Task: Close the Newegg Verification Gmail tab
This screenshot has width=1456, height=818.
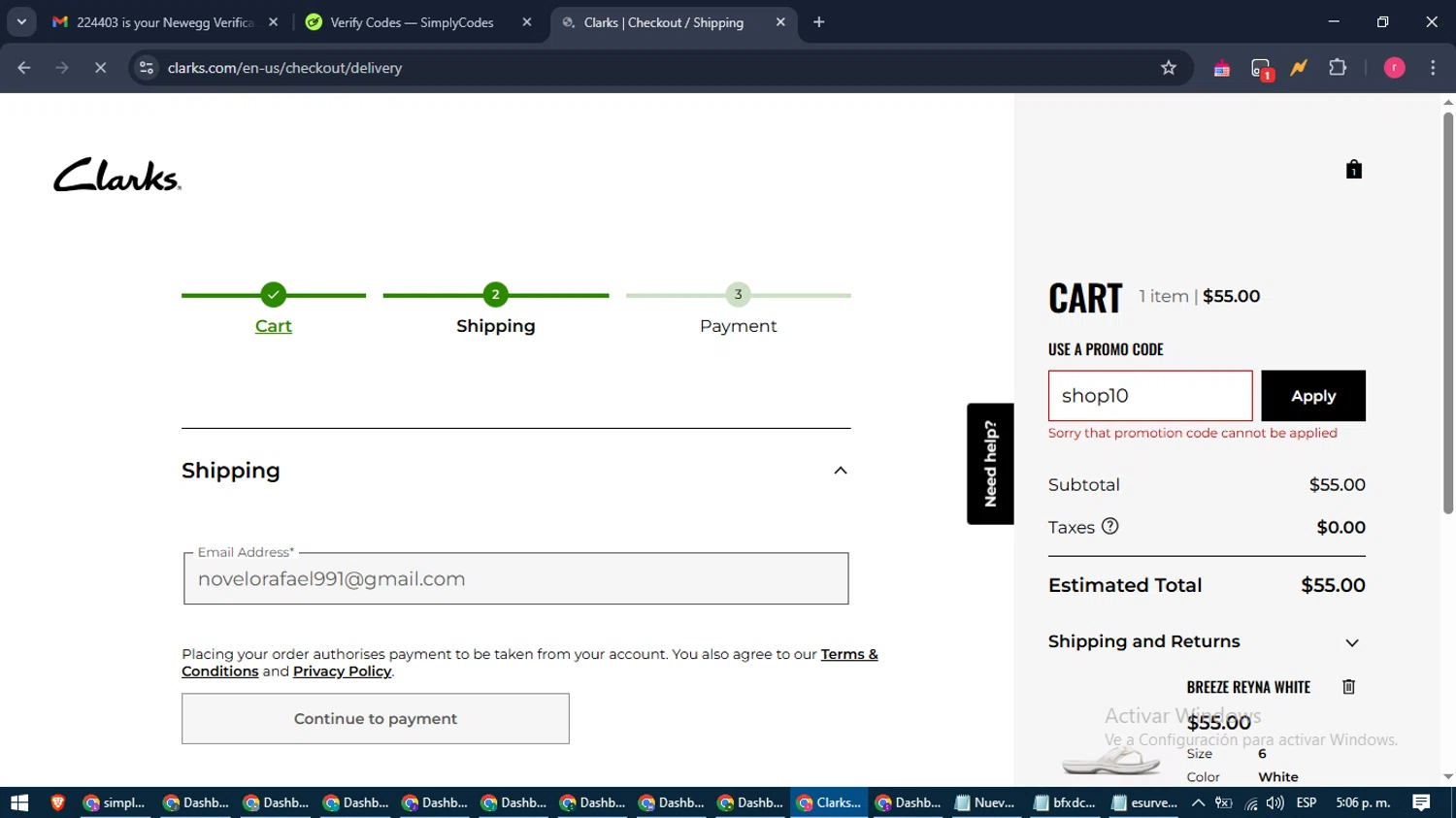Action: (273, 22)
